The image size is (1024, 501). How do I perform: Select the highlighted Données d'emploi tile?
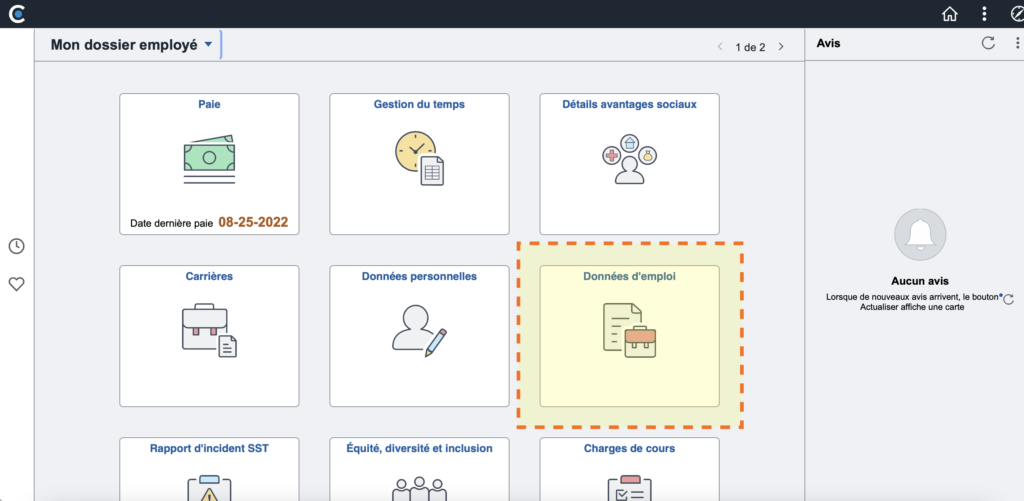tap(630, 336)
